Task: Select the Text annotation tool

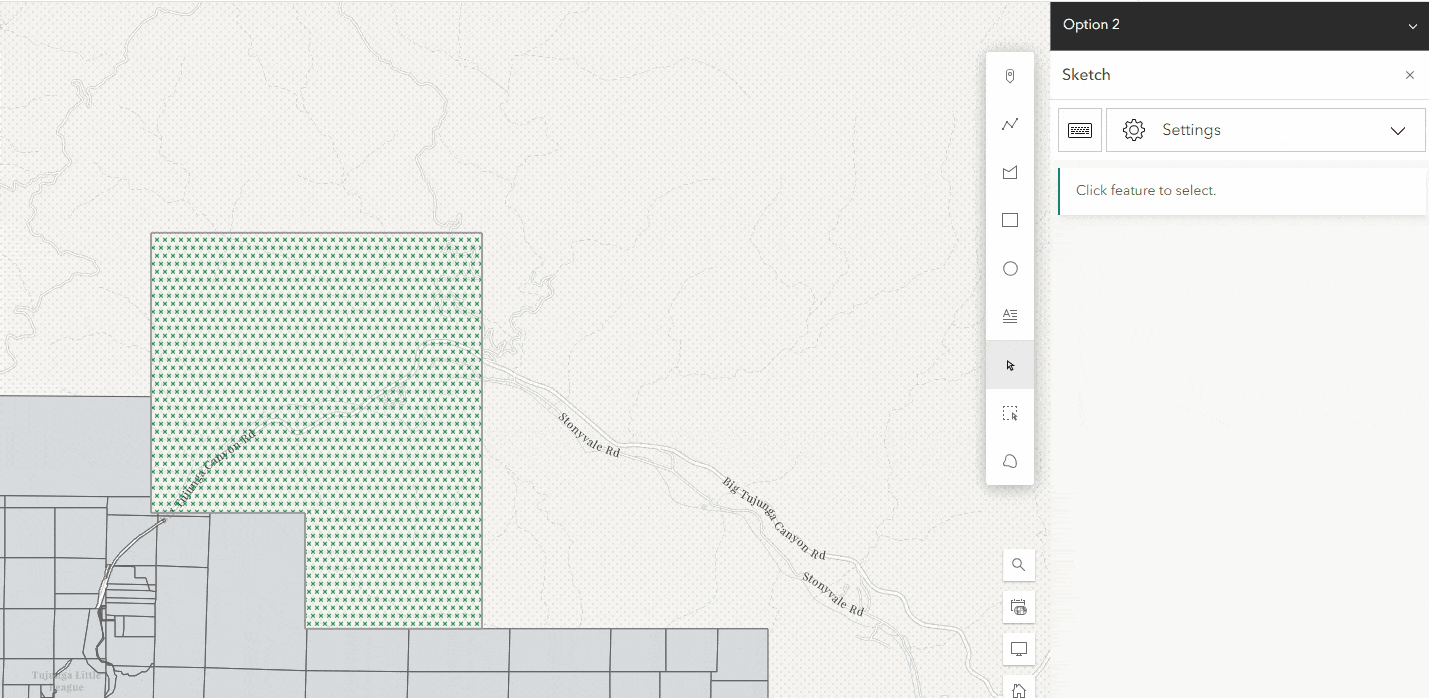Action: (1009, 315)
